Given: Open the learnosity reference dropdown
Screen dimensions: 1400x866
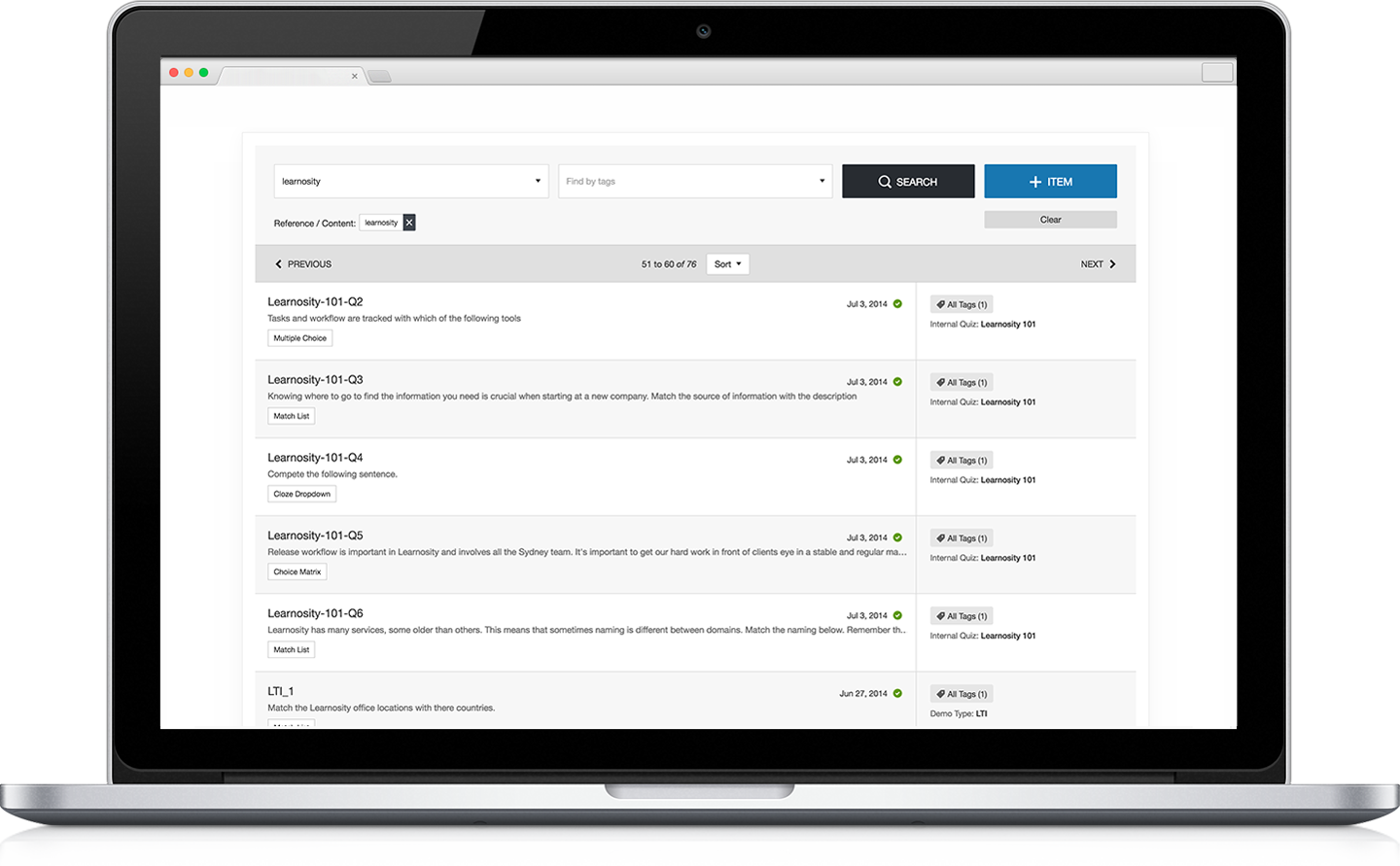Looking at the screenshot, I should coord(411,182).
